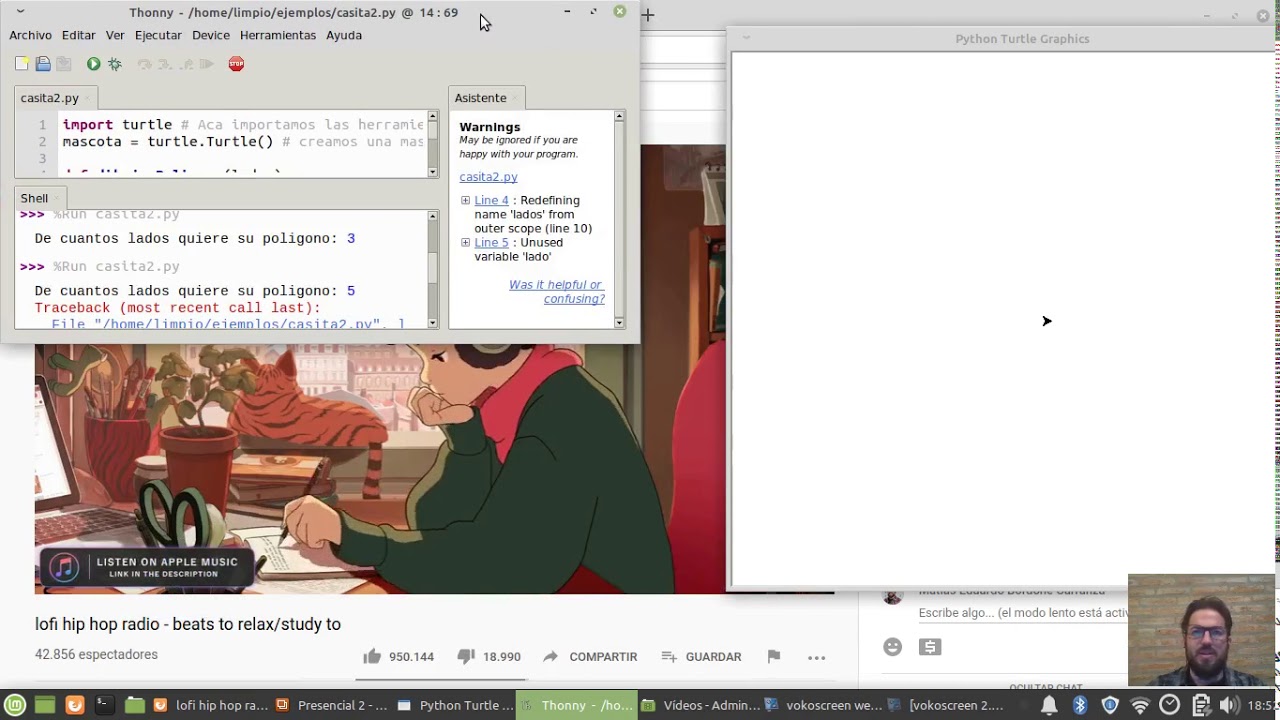Click the Traceback error text in Shell
The height and width of the screenshot is (720, 1280).
[177, 308]
